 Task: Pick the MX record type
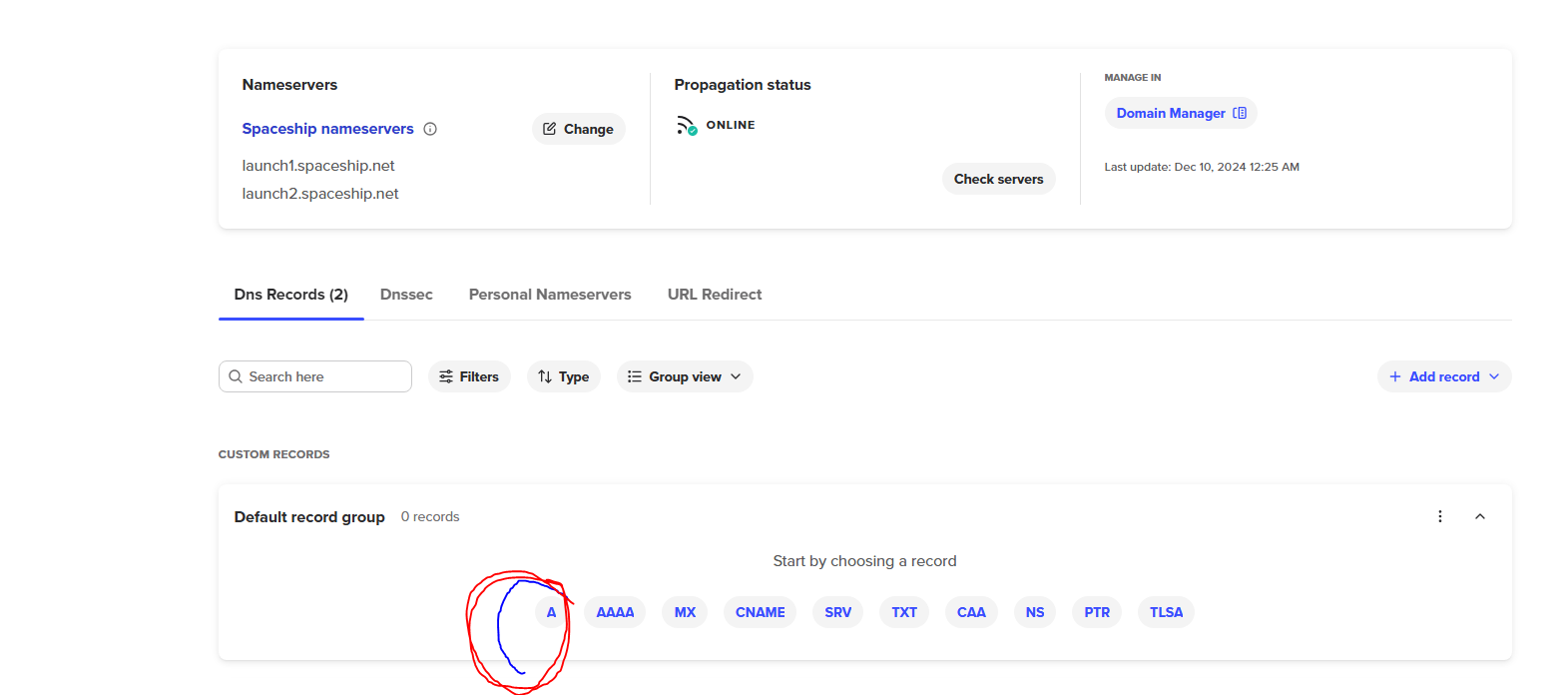(x=685, y=612)
